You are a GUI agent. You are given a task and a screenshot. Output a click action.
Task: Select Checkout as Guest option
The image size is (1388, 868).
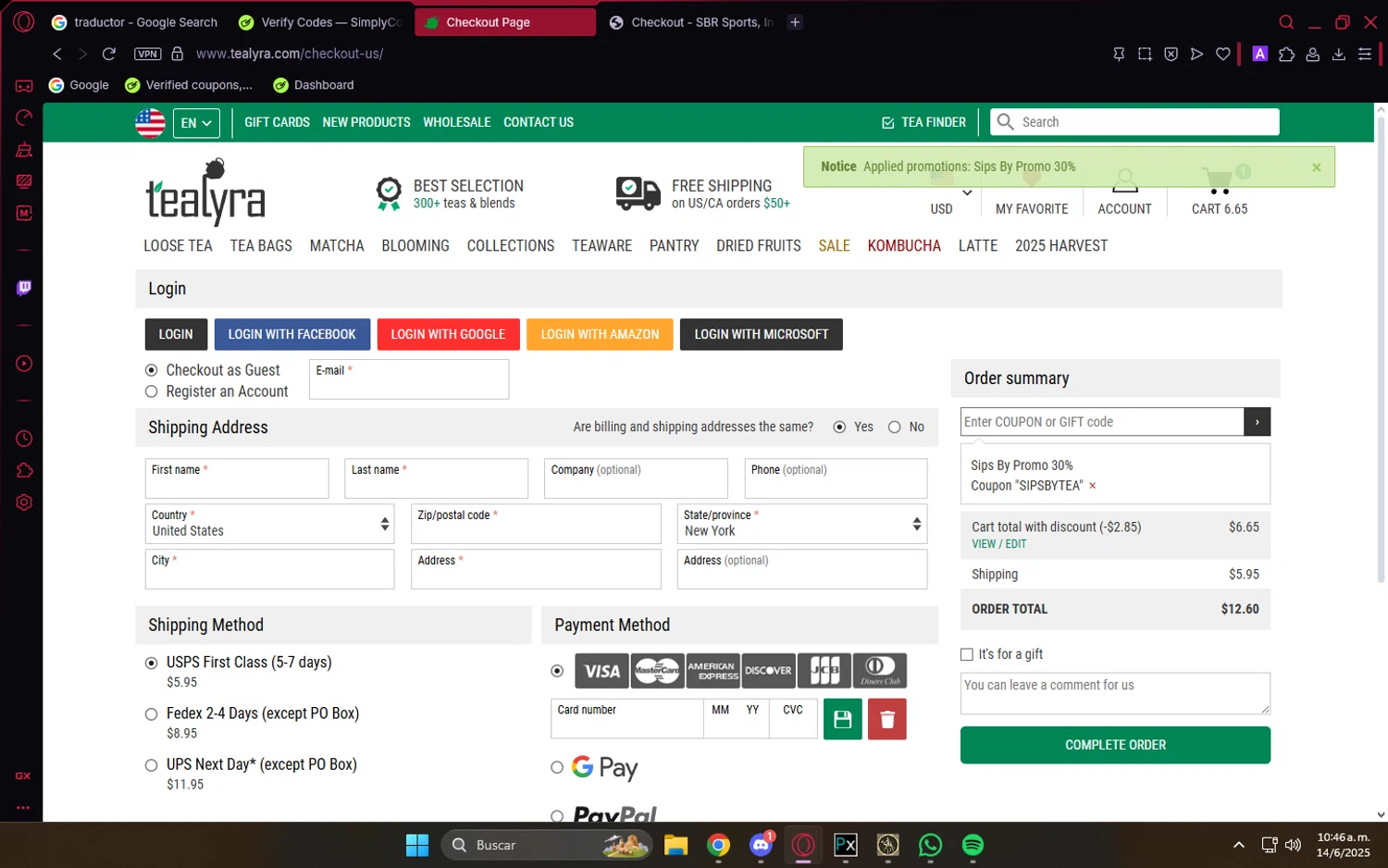151,370
